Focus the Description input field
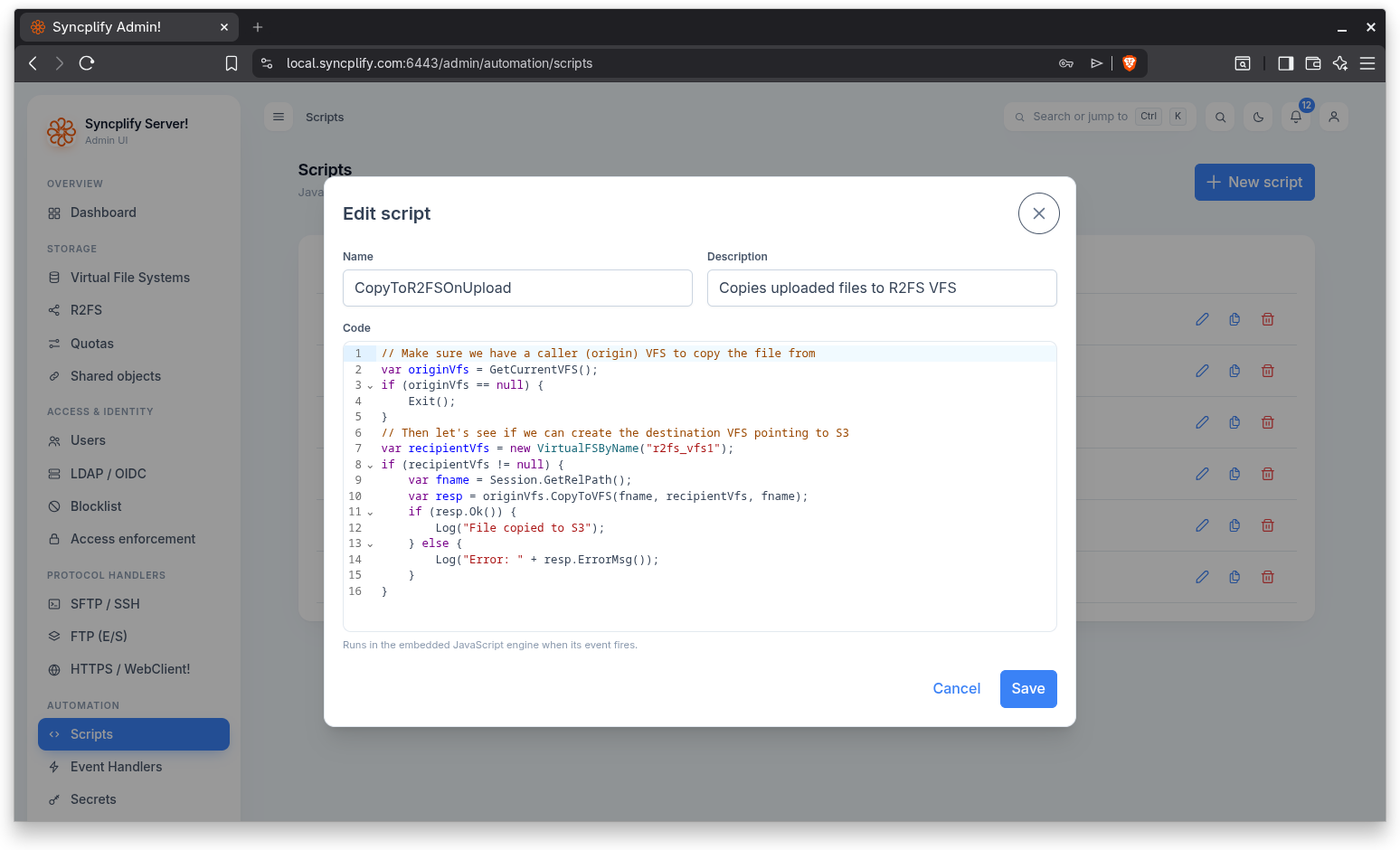Viewport: 1400px width, 850px height. [882, 288]
